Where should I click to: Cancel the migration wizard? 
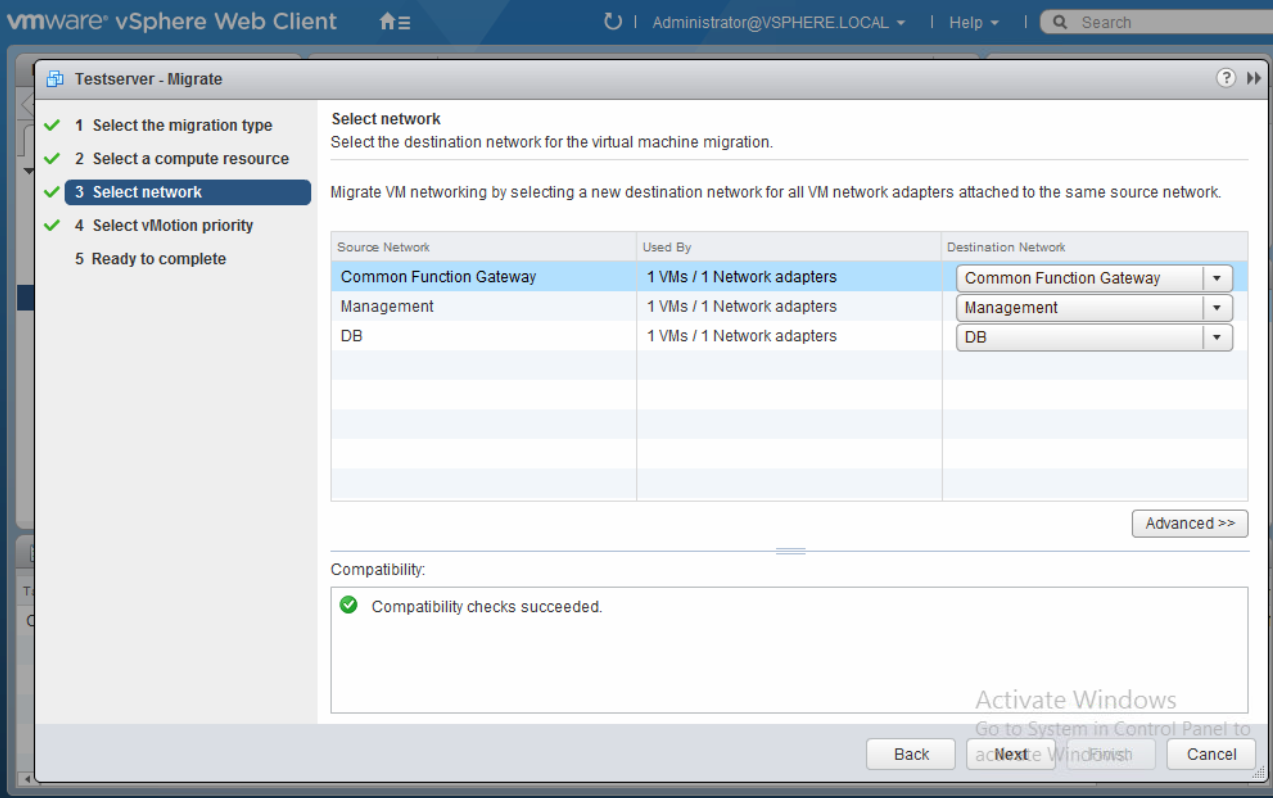[1211, 754]
